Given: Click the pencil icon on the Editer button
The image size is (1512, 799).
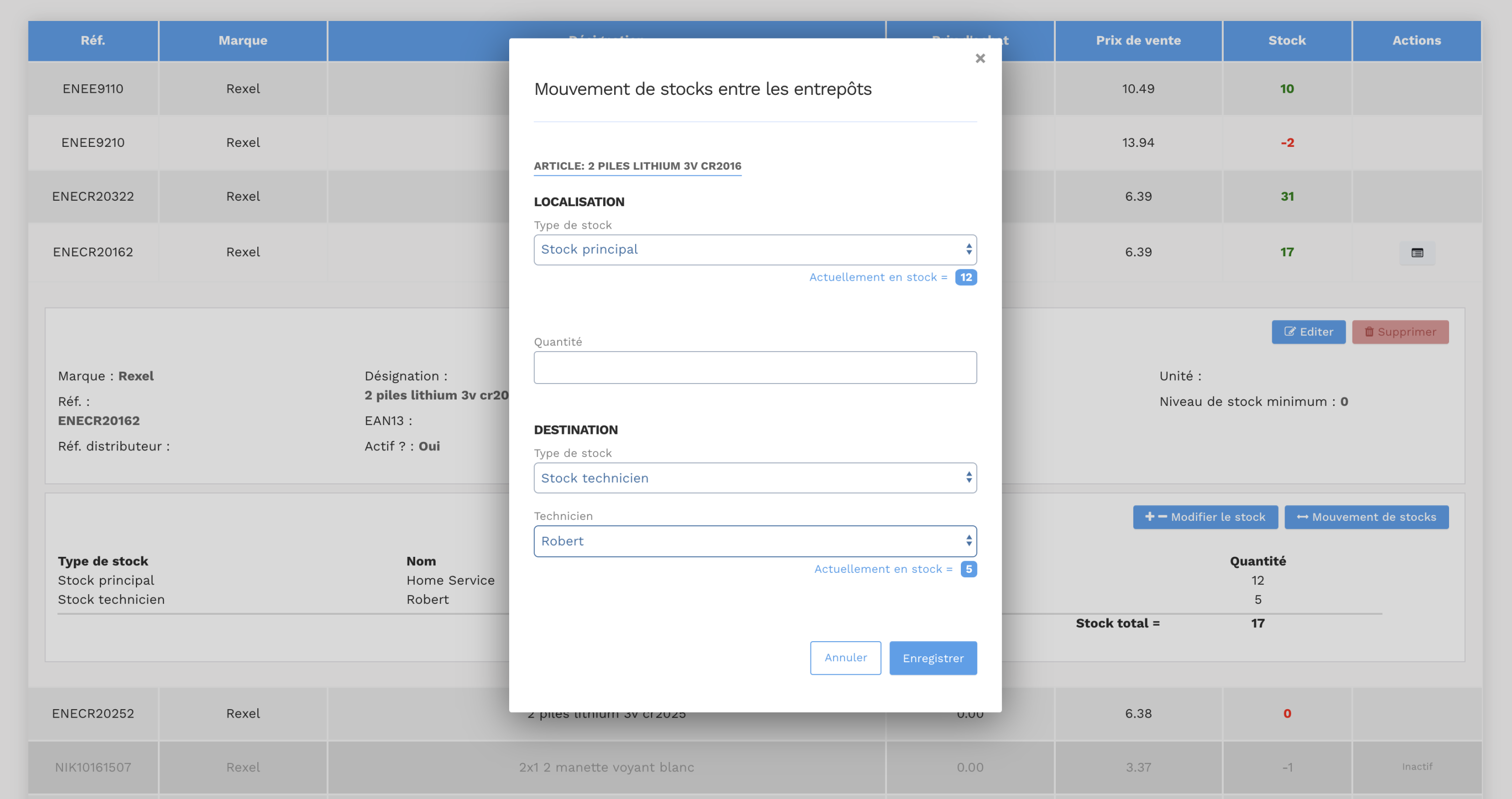Looking at the screenshot, I should tap(1290, 332).
